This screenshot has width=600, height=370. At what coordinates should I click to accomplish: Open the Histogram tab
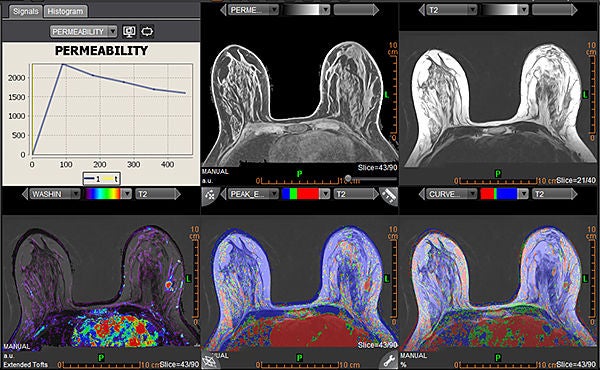[65, 11]
